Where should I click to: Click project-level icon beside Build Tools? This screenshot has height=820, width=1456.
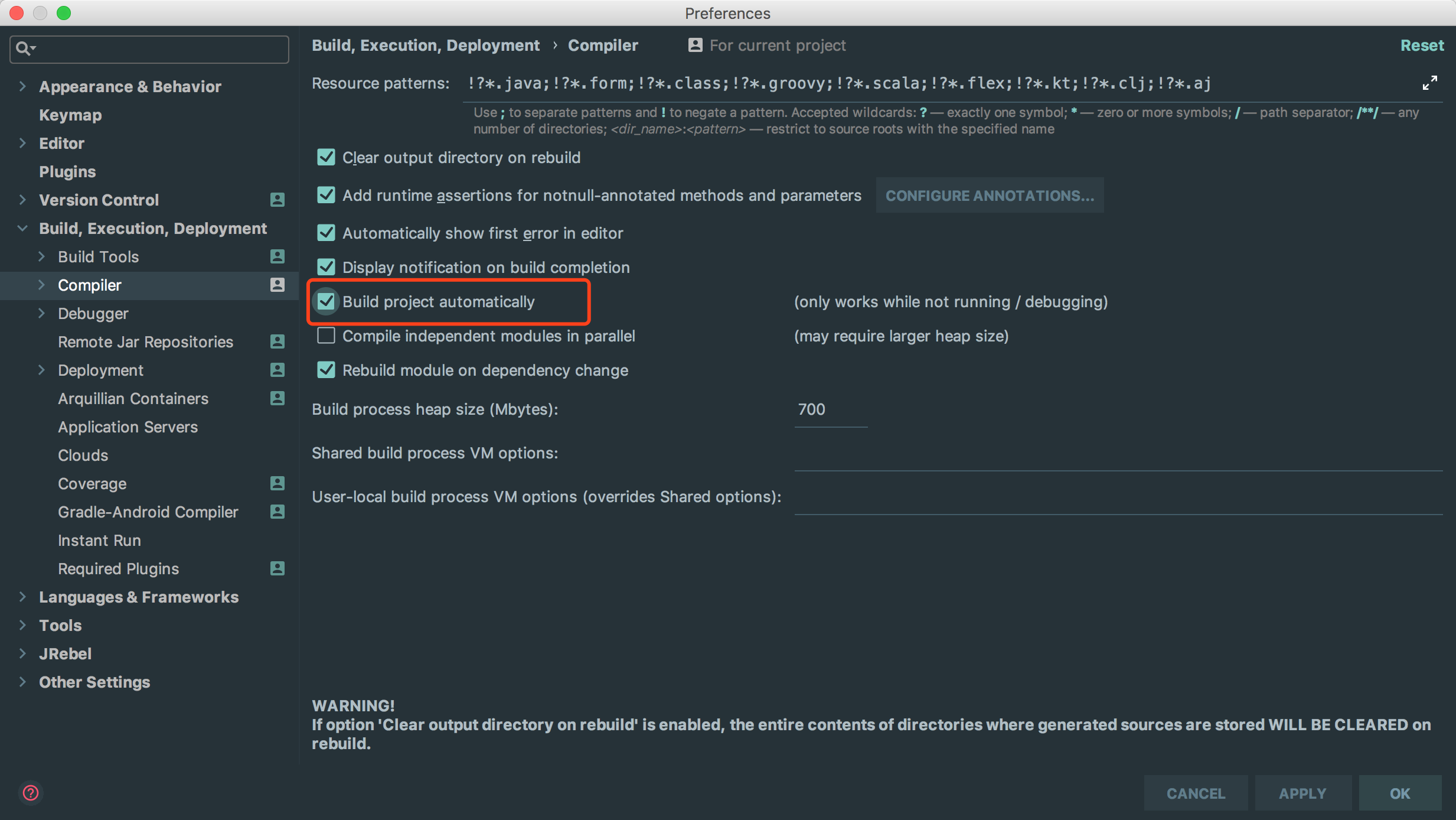277,256
